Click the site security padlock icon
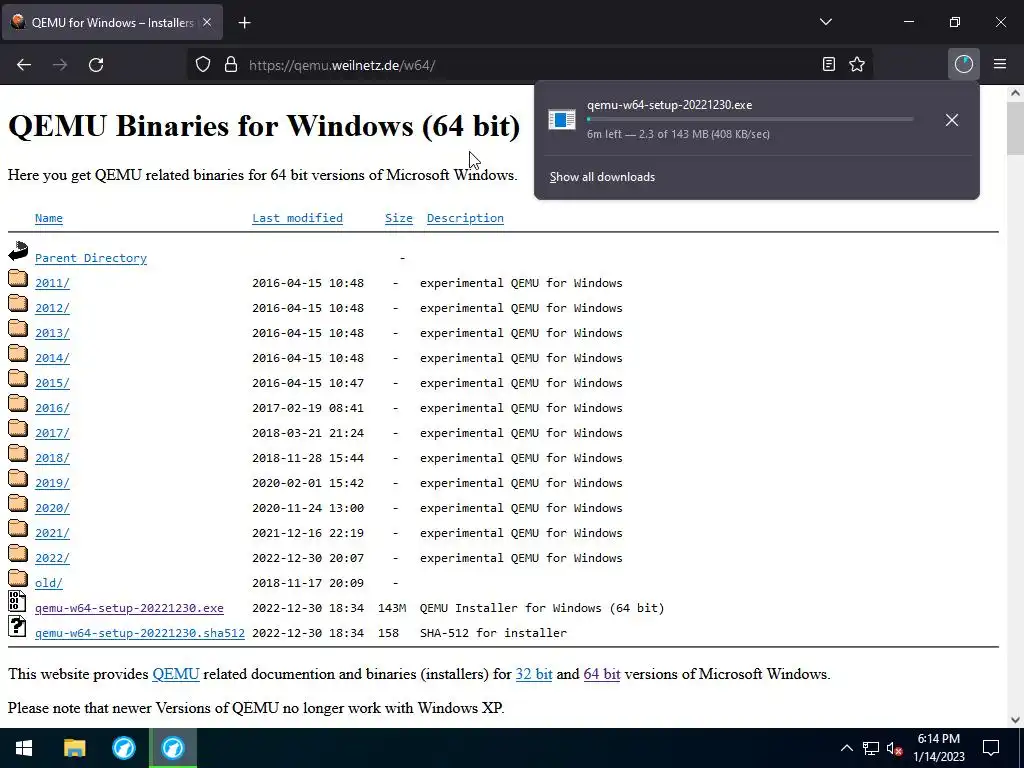1024x768 pixels. (231, 65)
